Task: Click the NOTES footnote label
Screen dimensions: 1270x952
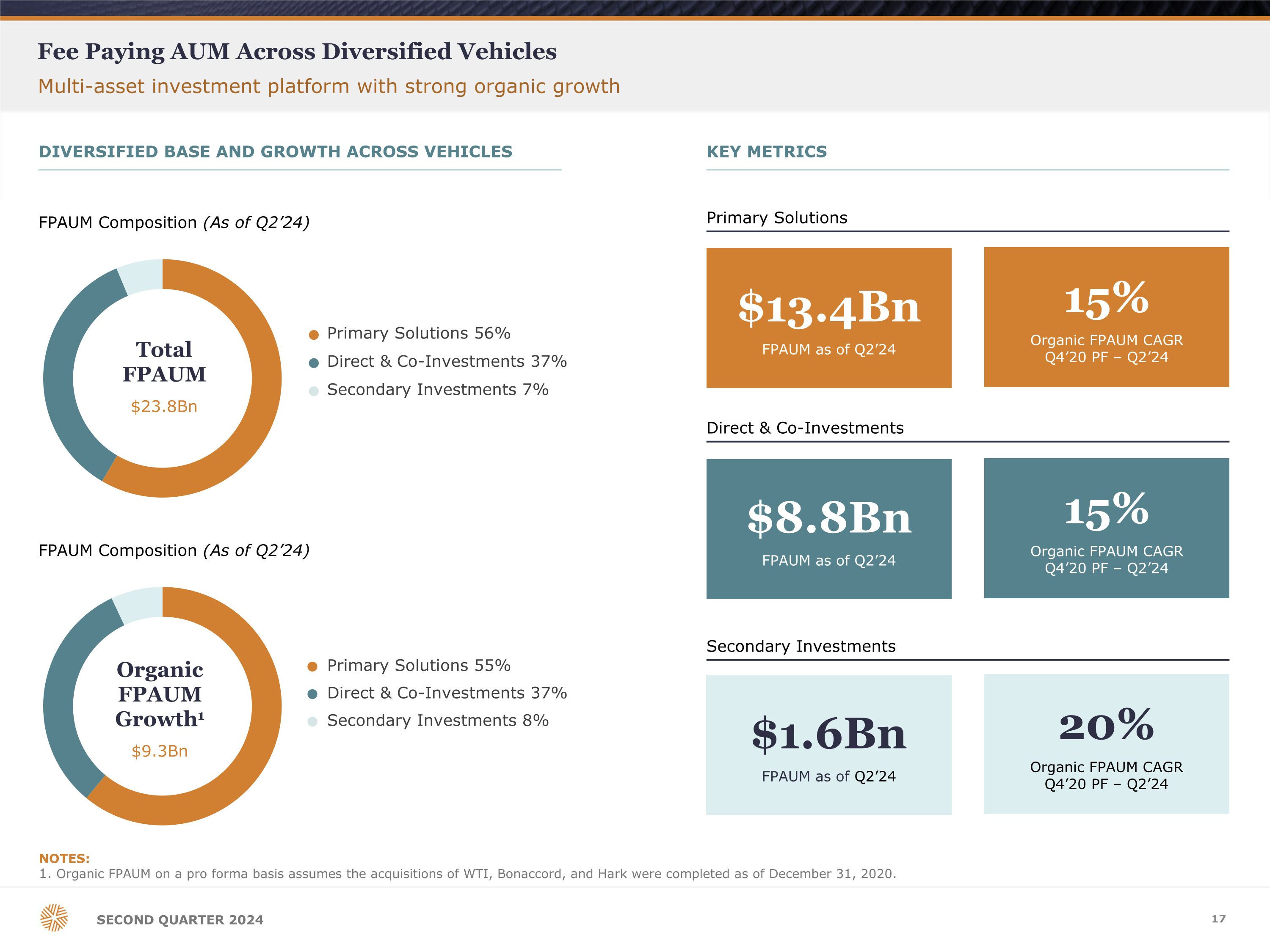Action: point(64,858)
